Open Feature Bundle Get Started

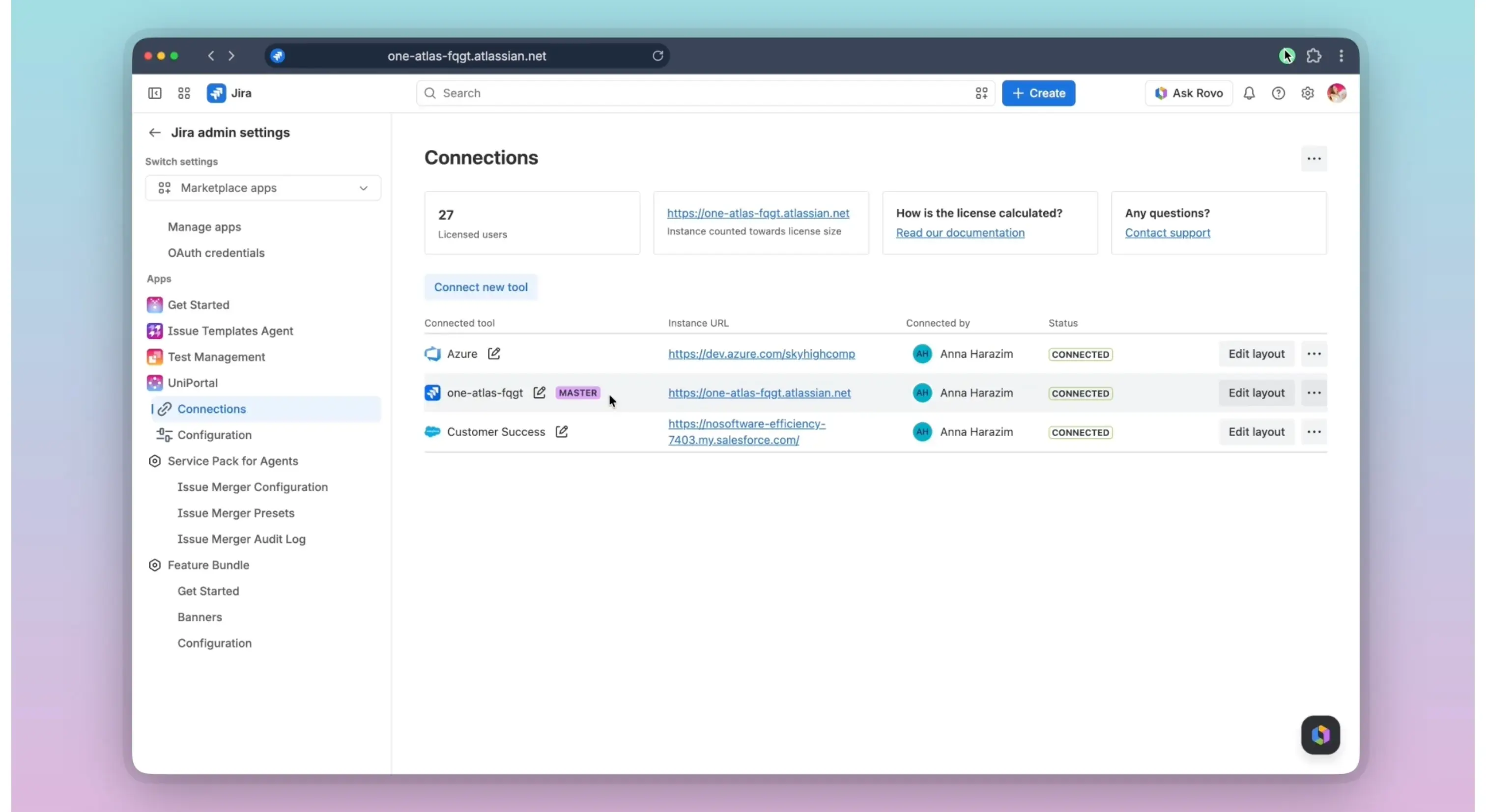coord(208,590)
